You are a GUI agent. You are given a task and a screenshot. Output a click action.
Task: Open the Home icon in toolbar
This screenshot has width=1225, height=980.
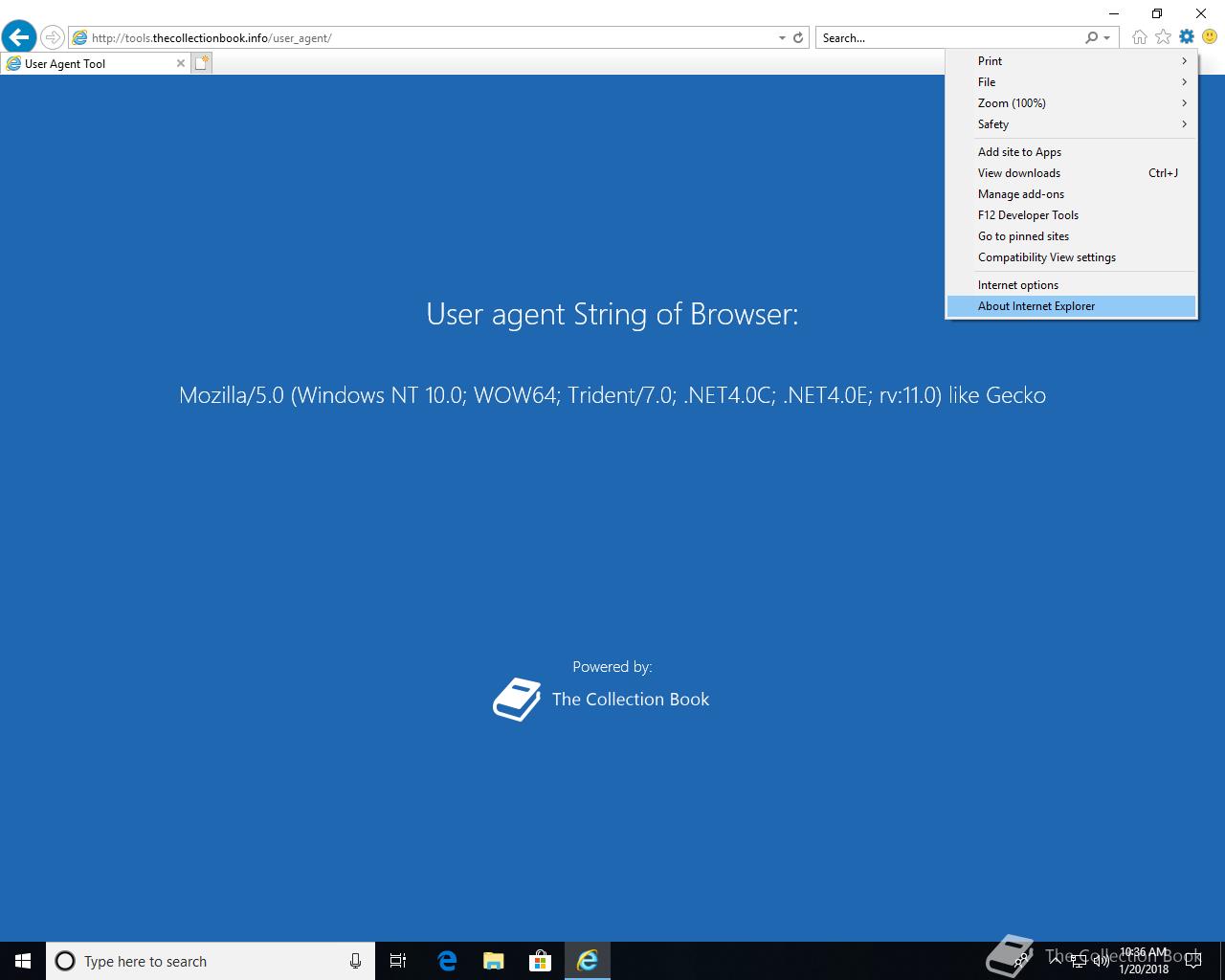(1139, 37)
